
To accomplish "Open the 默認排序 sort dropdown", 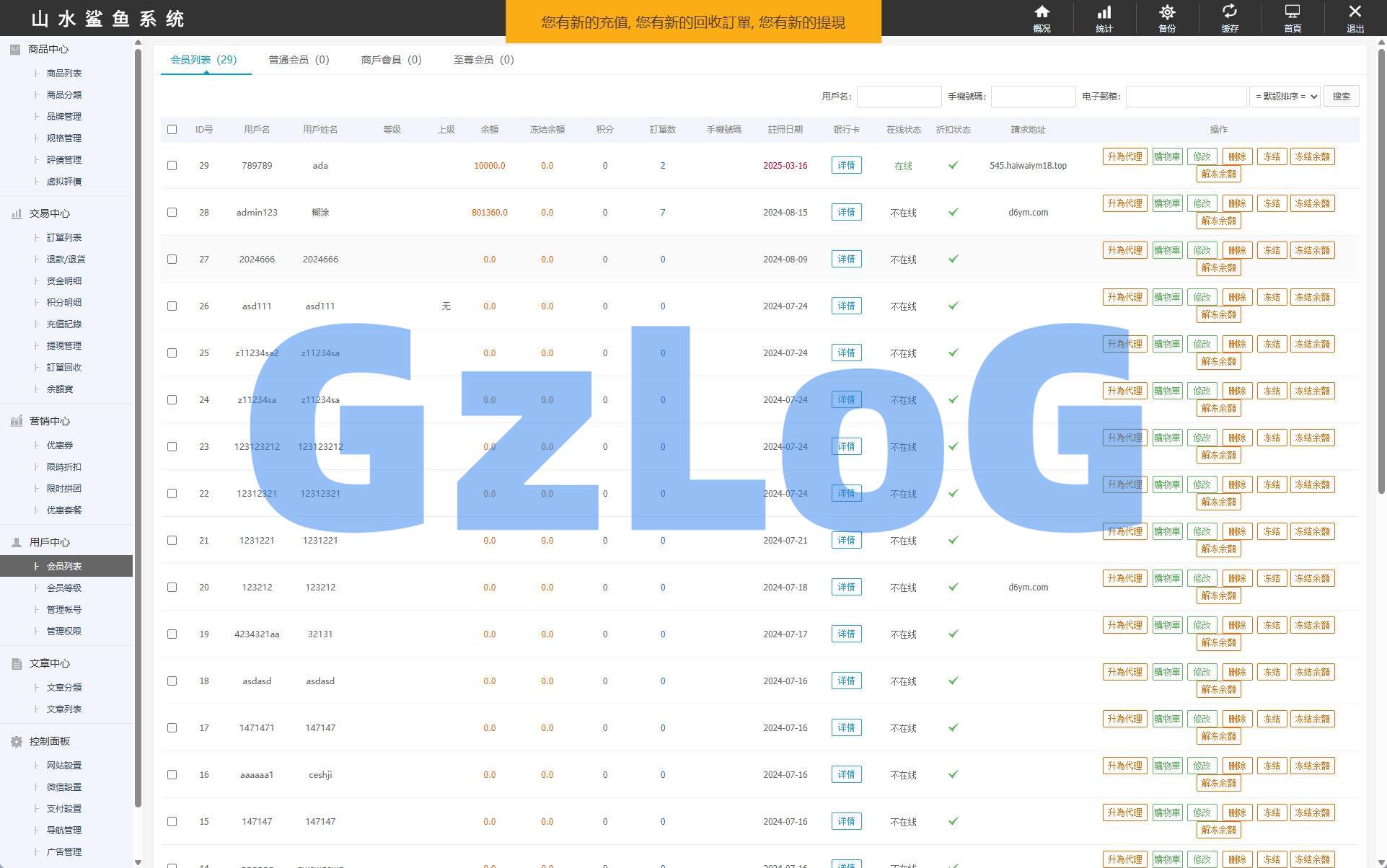I will (1285, 97).
